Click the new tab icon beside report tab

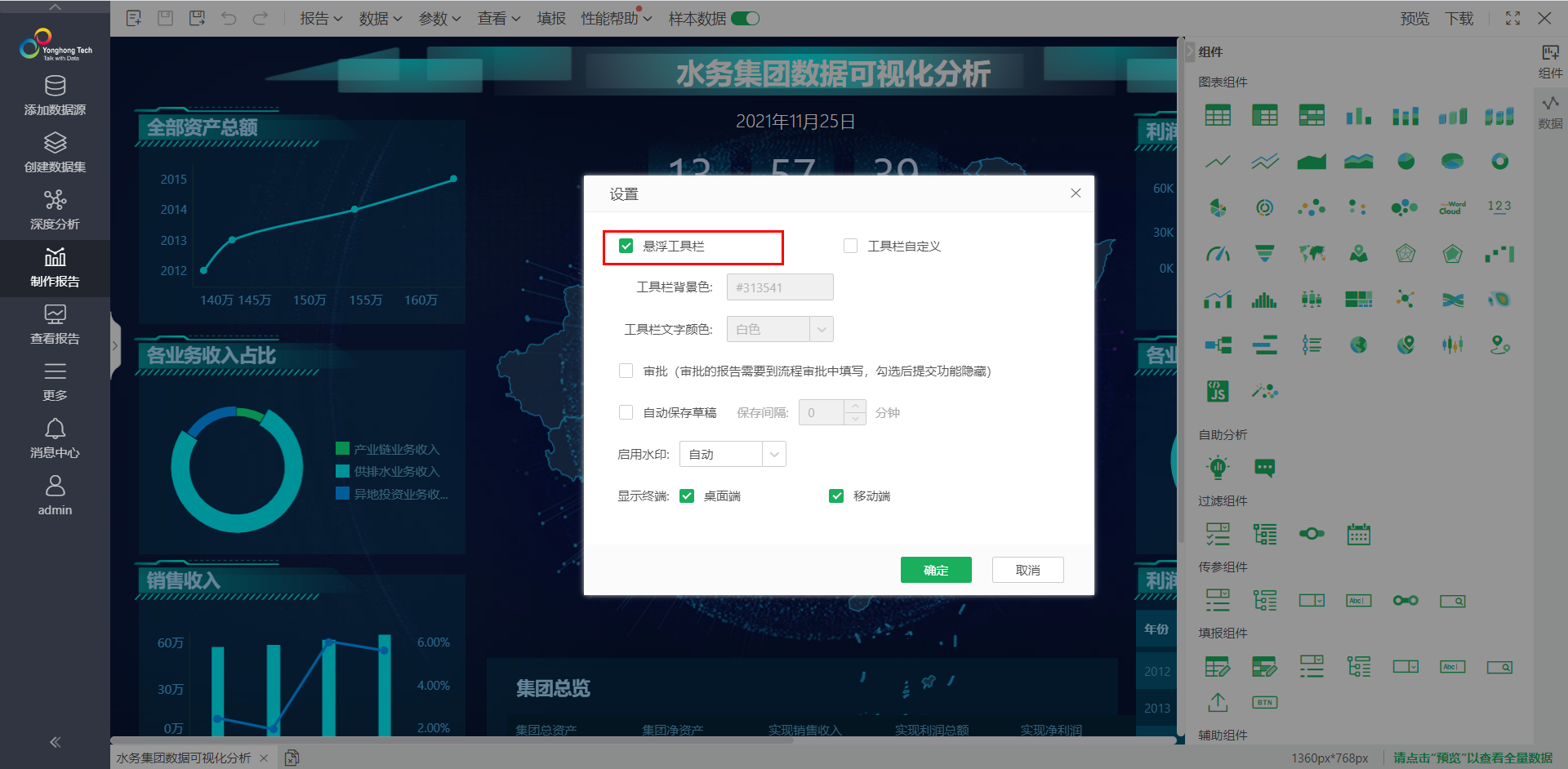click(292, 758)
